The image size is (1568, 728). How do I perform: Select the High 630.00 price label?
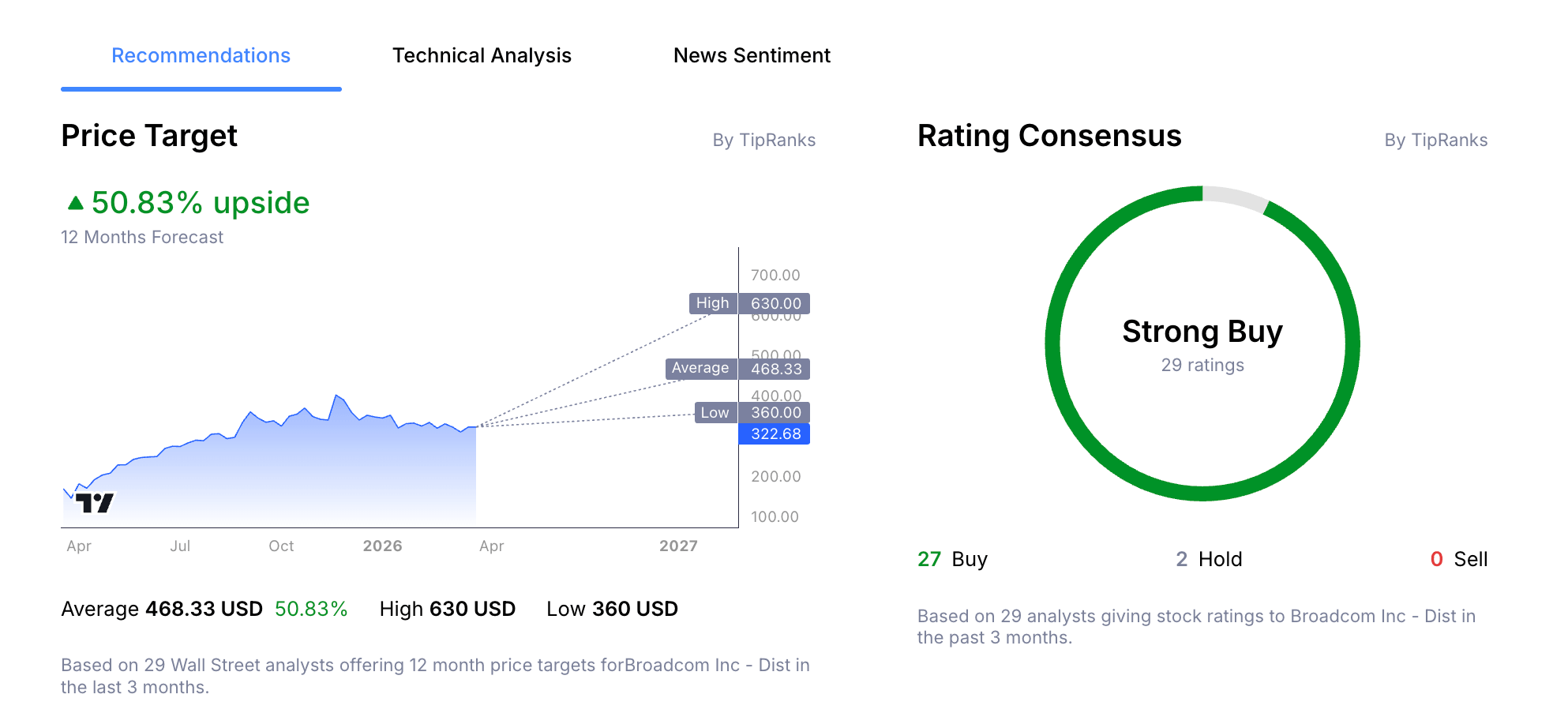(752, 302)
